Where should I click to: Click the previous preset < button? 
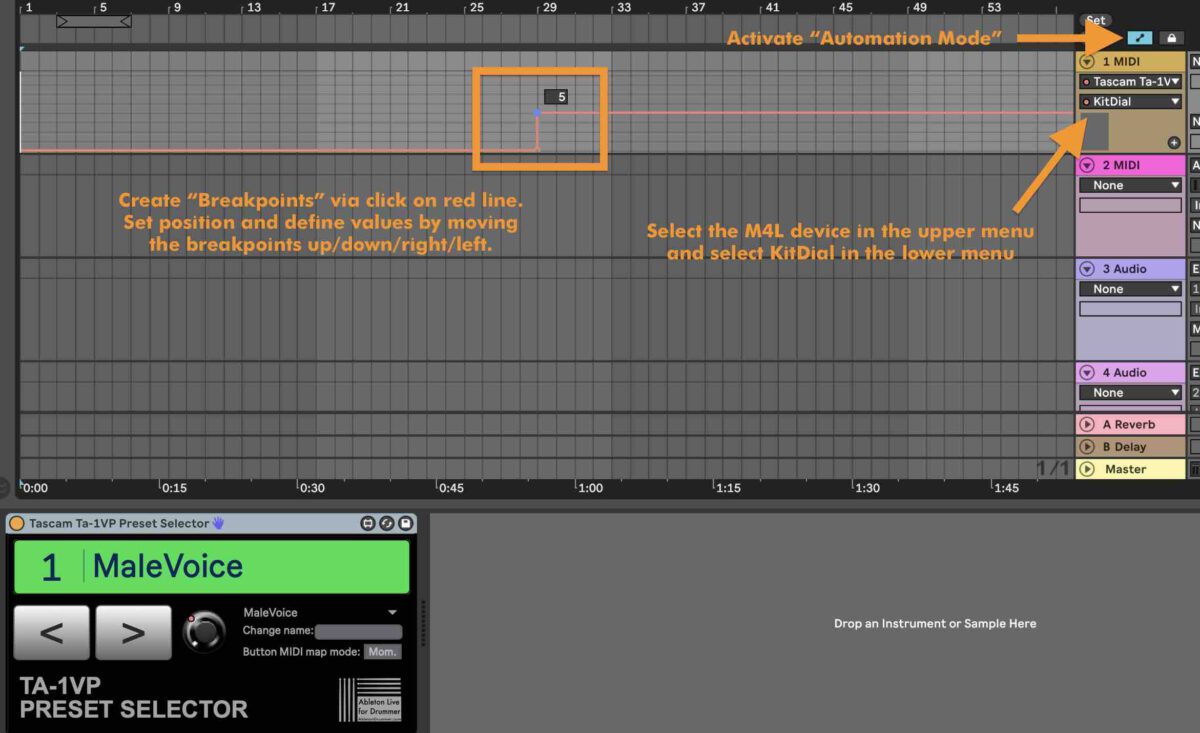[52, 632]
